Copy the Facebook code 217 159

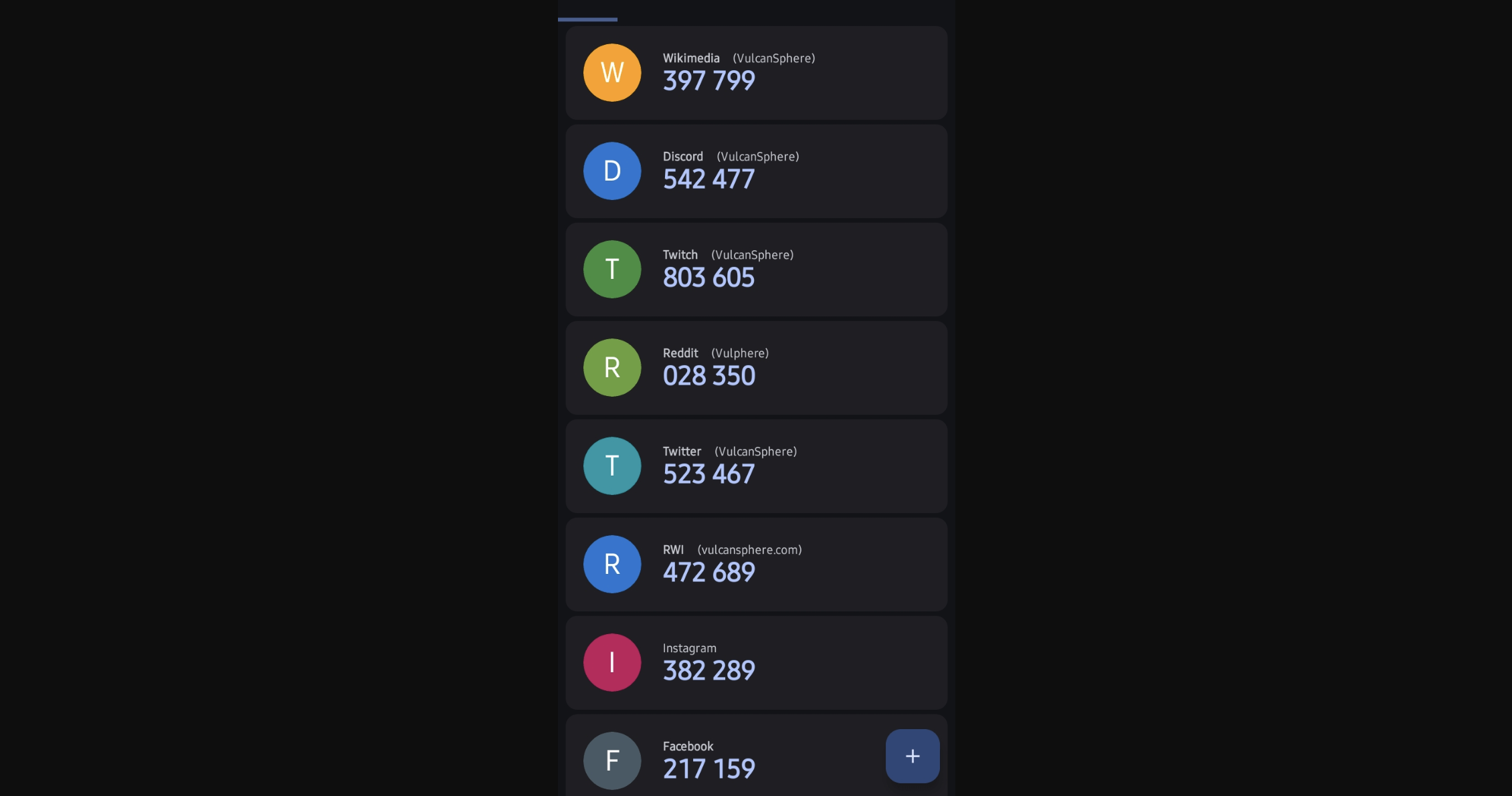(709, 770)
